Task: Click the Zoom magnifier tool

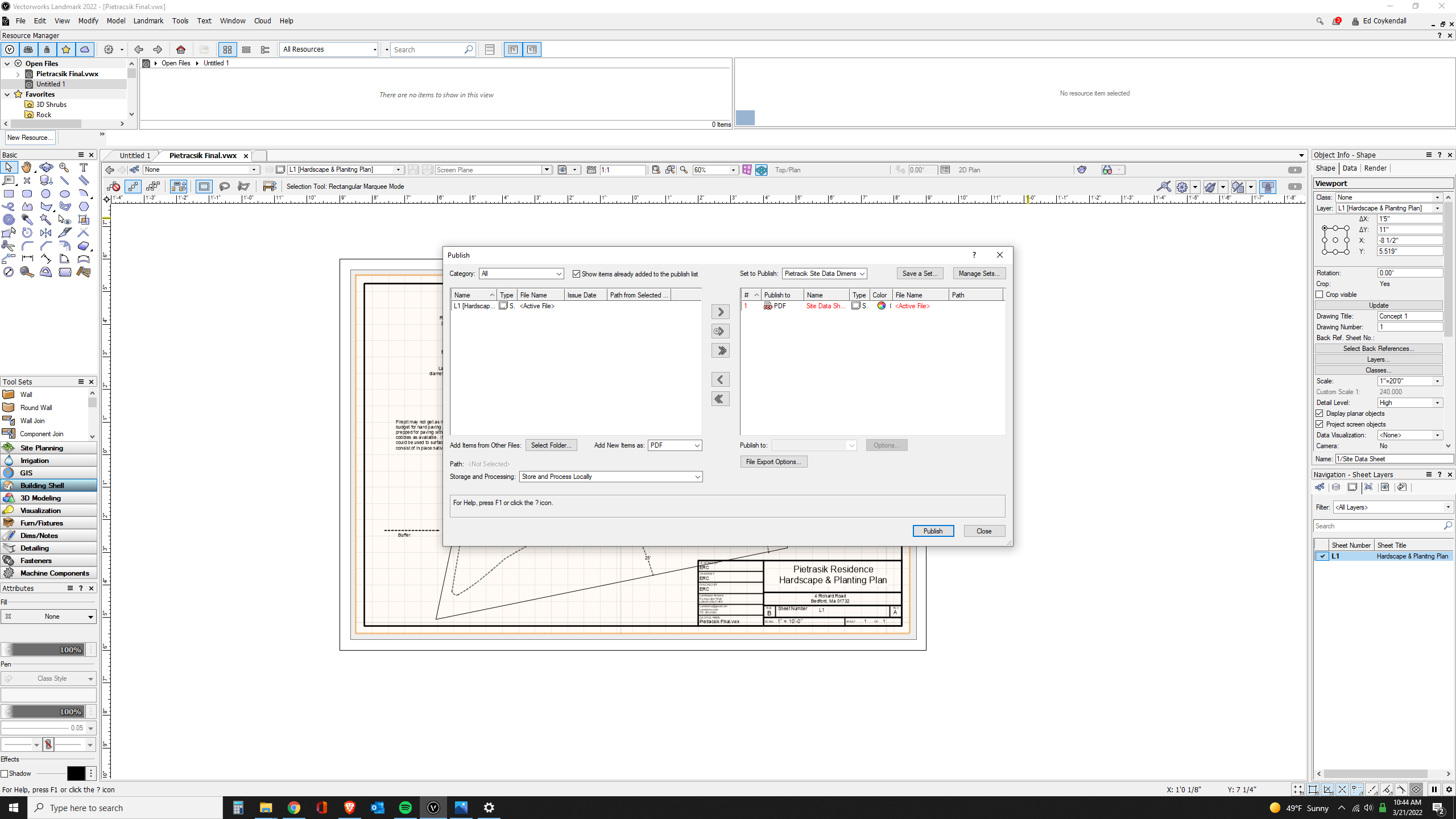Action: click(64, 167)
